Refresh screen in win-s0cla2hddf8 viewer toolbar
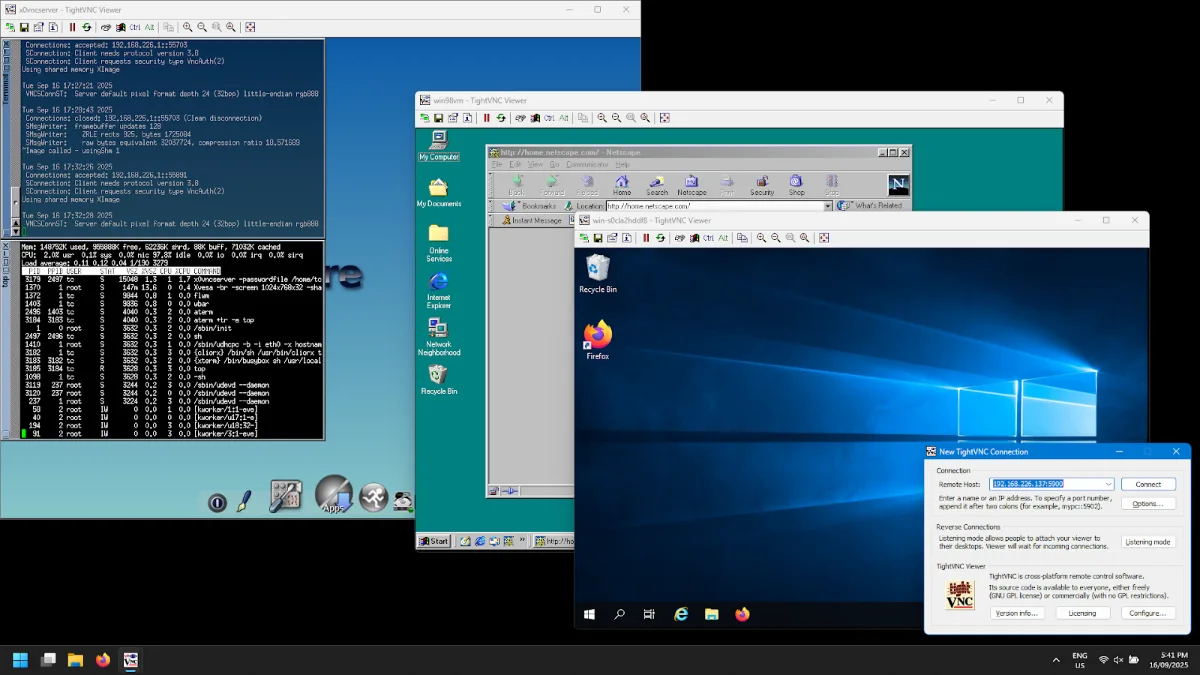Screen dimensions: 1200x675 660,238
